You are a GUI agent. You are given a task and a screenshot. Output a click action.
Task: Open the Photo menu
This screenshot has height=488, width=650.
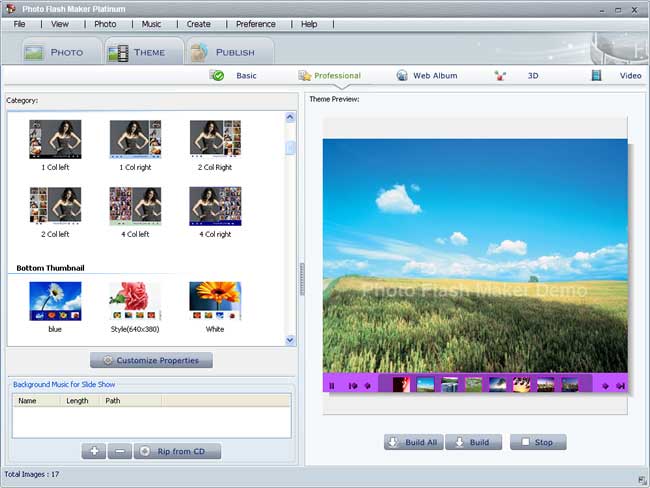[105, 24]
